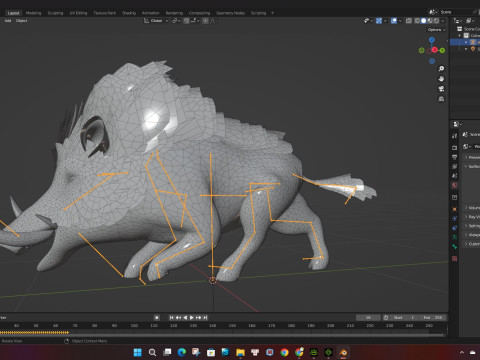Open the overlays settings dropdown arrow

tap(400, 21)
